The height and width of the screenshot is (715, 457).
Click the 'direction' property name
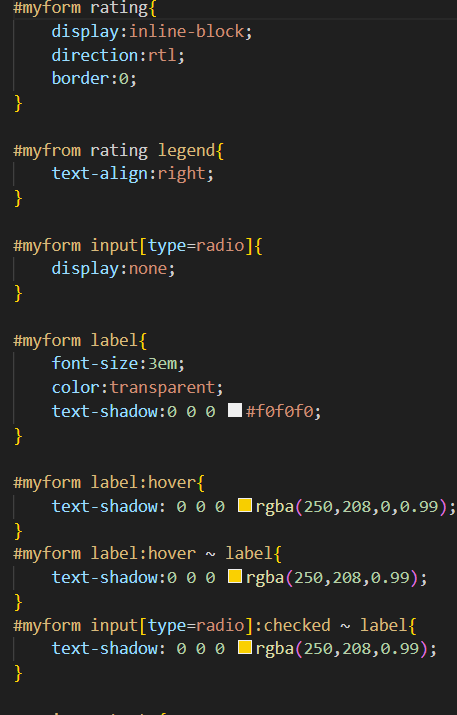click(95, 55)
